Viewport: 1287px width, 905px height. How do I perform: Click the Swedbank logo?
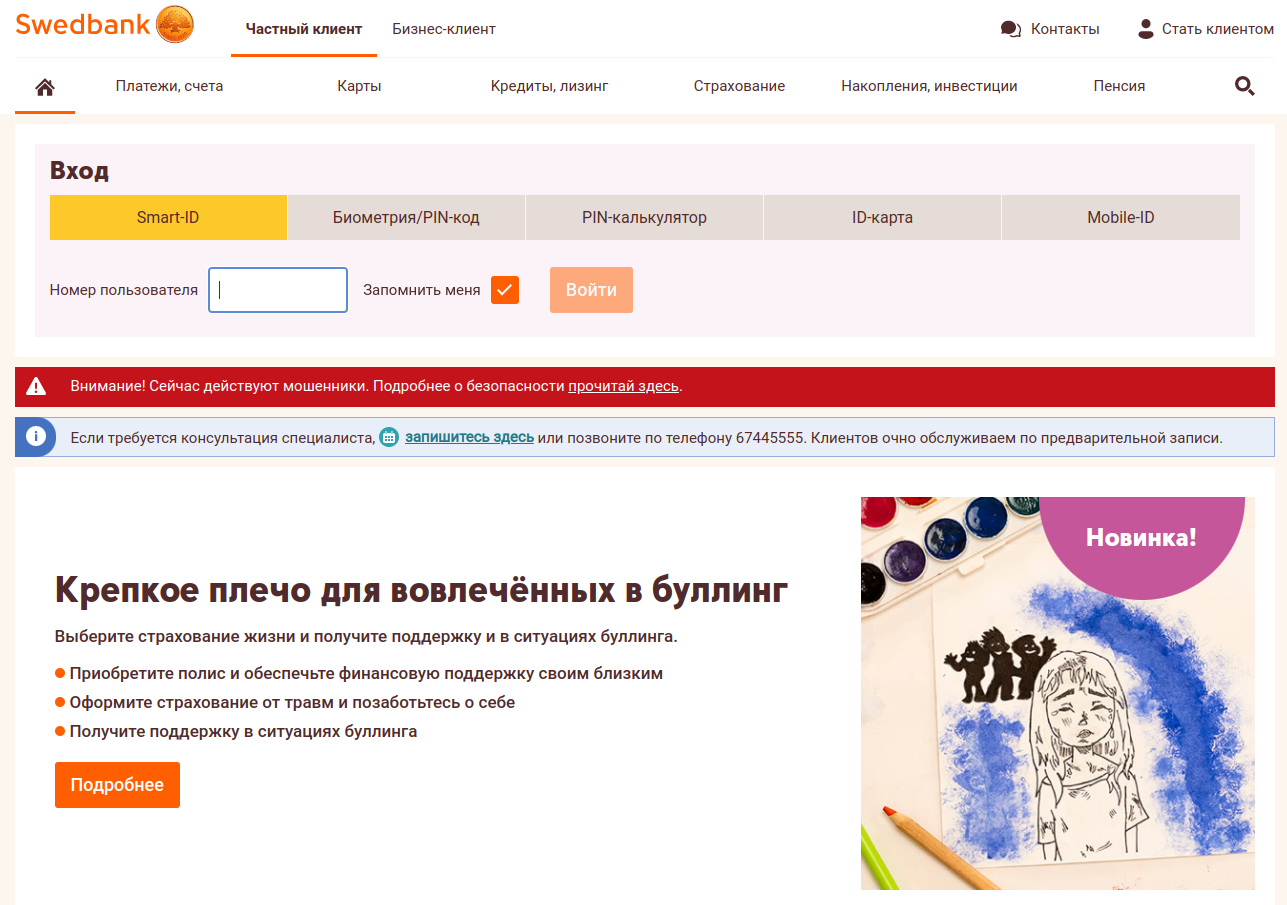[x=105, y=24]
